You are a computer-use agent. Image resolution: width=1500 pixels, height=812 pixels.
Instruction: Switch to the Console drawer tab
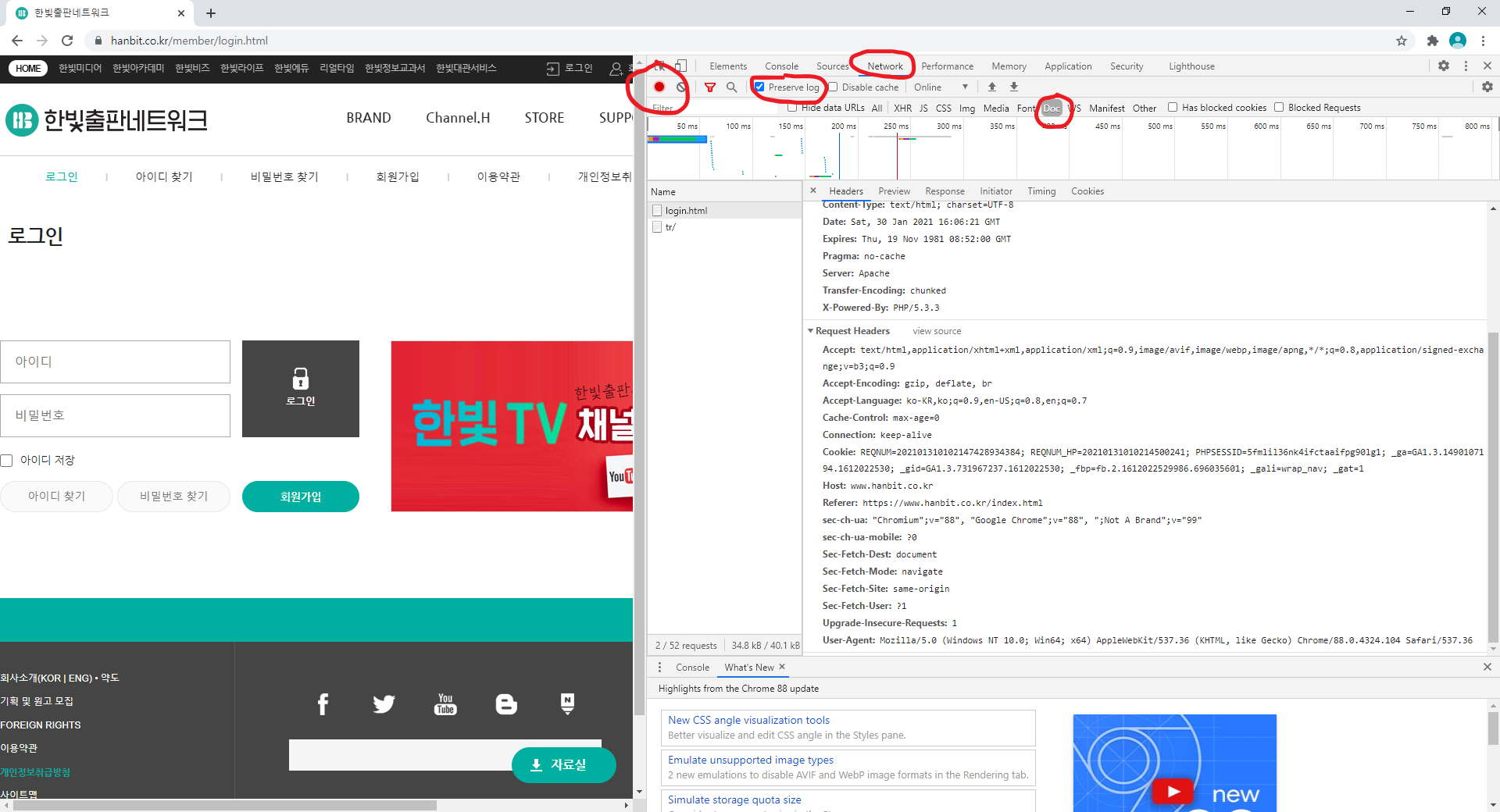coord(692,667)
